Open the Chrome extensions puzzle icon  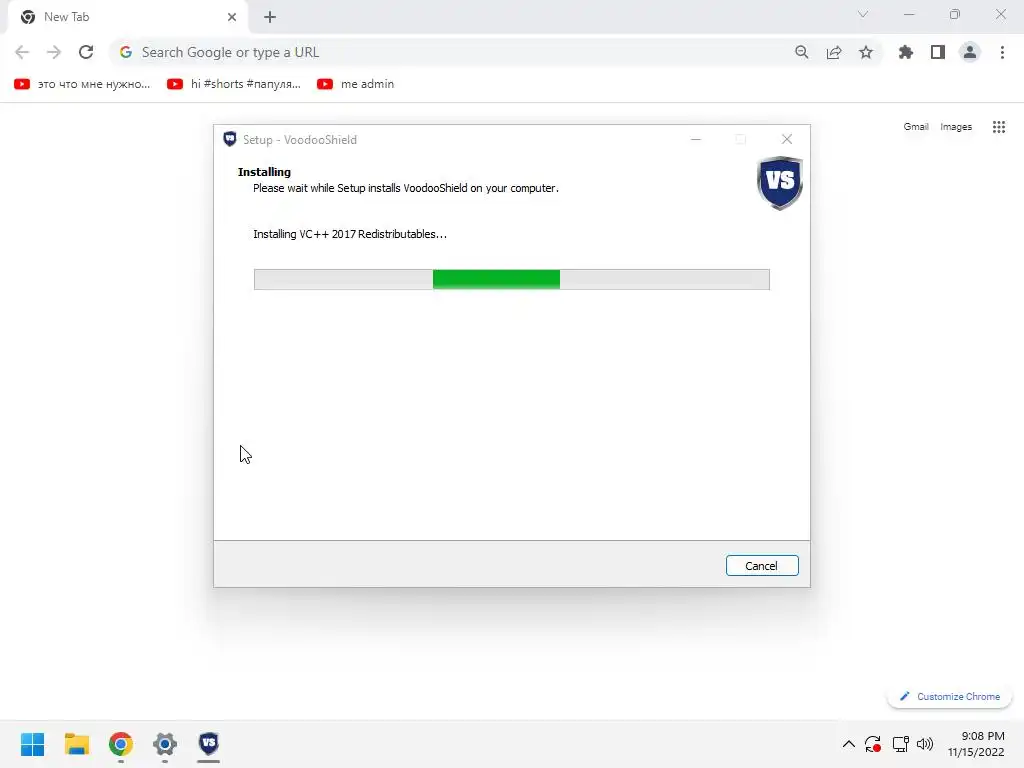[x=906, y=52]
